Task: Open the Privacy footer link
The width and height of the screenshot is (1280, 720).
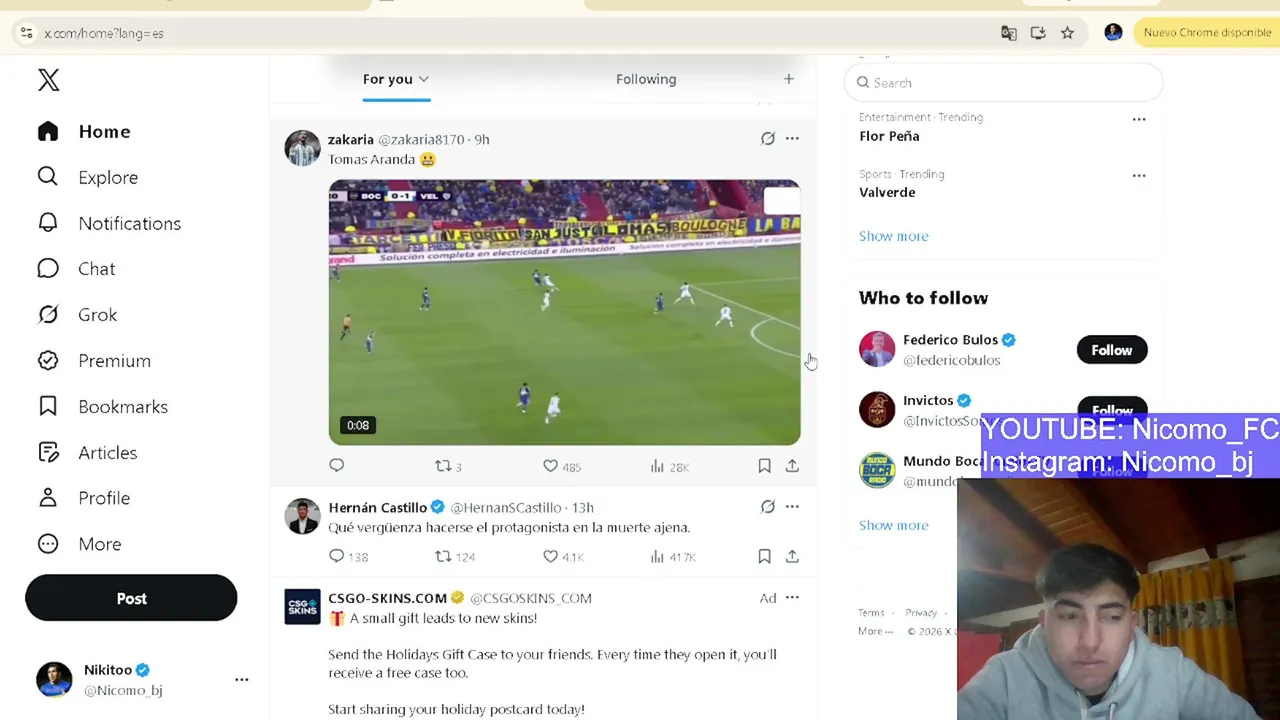Action: click(921, 613)
